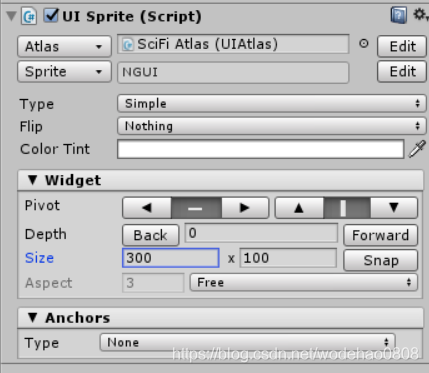Click the Depth value field
The width and height of the screenshot is (429, 373).
click(261, 233)
